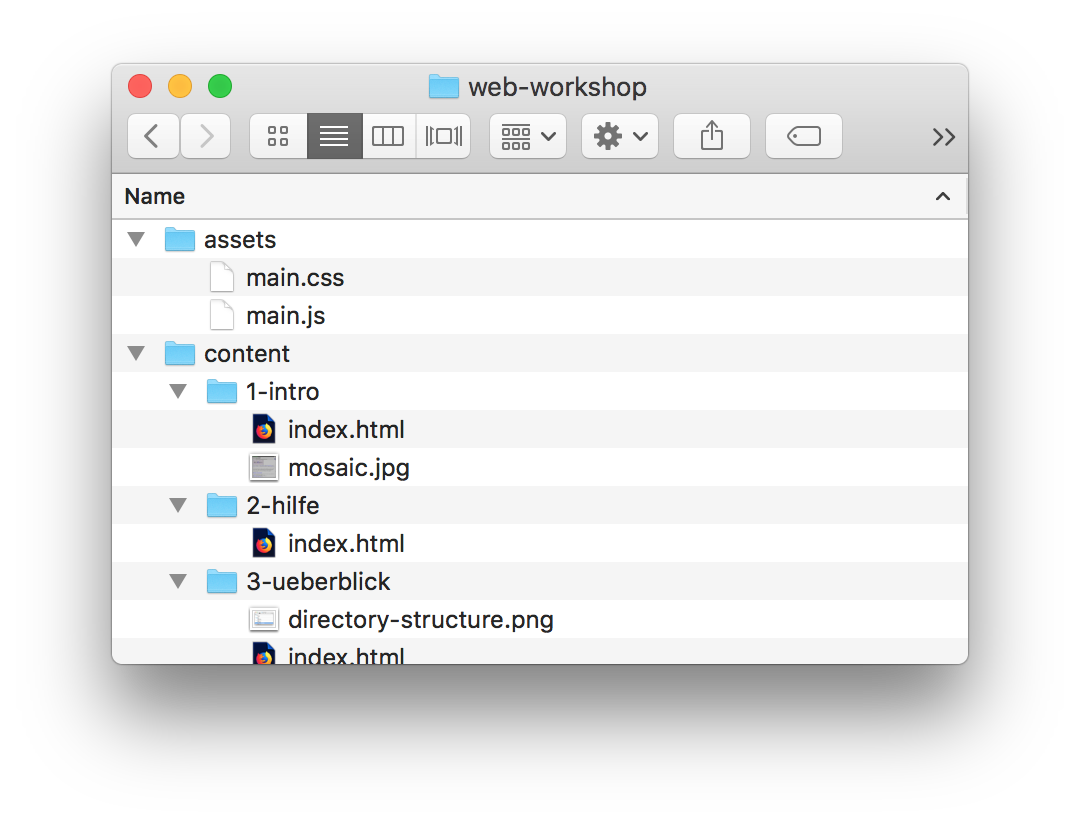The height and width of the screenshot is (824, 1080).
Task: Click the web-workshop title folder icon
Action: click(x=444, y=87)
